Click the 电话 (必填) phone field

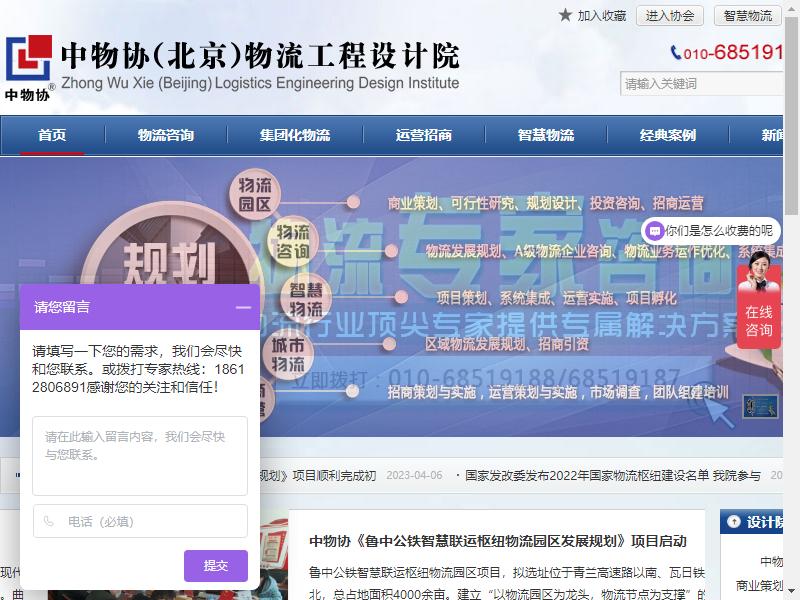[x=140, y=521]
